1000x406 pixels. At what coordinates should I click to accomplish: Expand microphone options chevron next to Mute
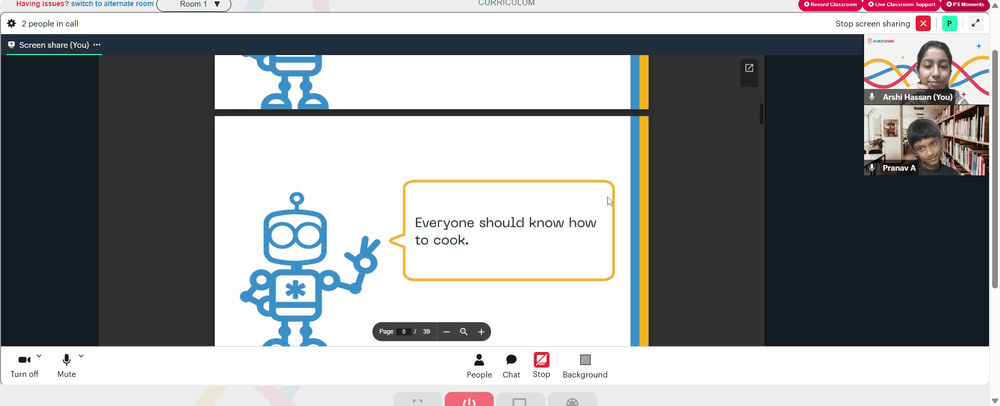tap(81, 356)
